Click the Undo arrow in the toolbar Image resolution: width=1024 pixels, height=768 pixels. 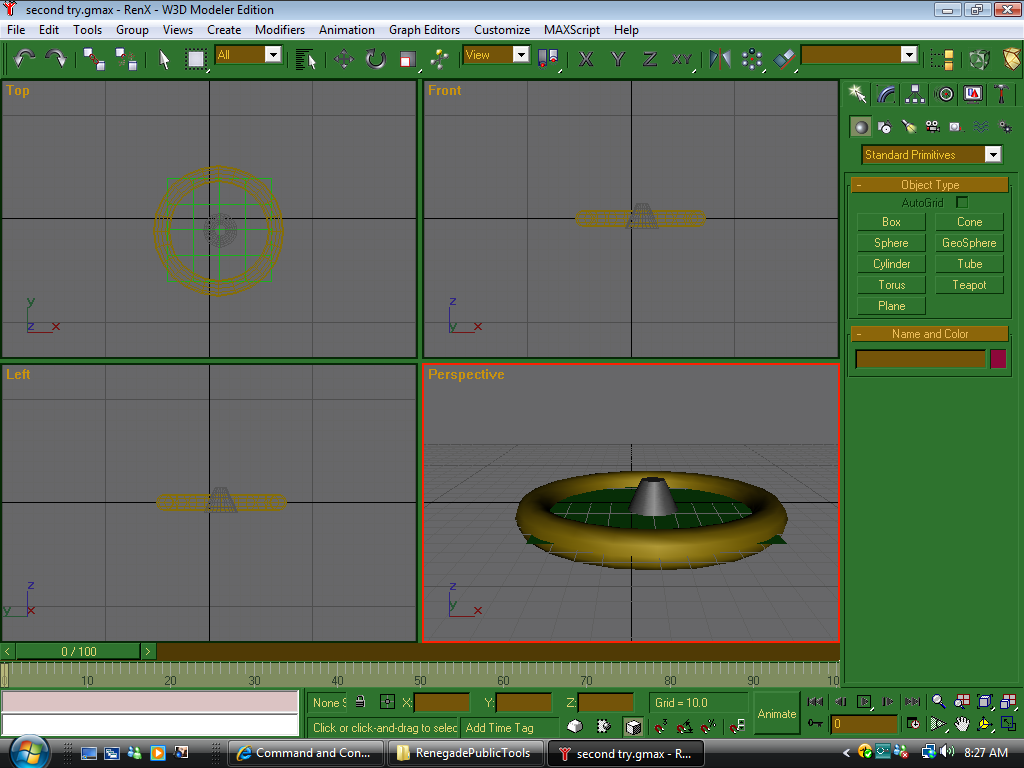(24, 58)
